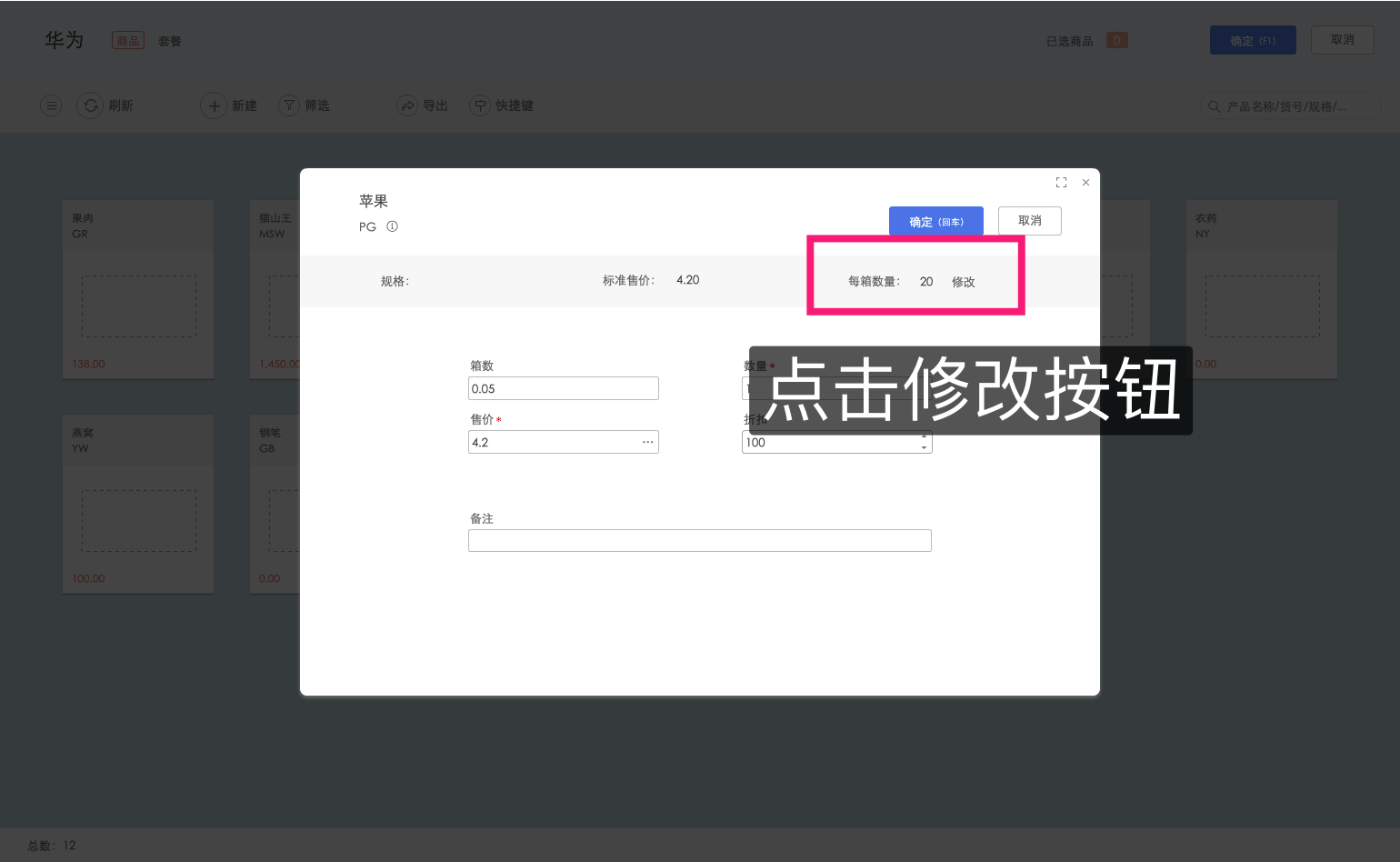Click the 已选商品 count badge
Screen dimensions: 1400x862
pos(1115,40)
